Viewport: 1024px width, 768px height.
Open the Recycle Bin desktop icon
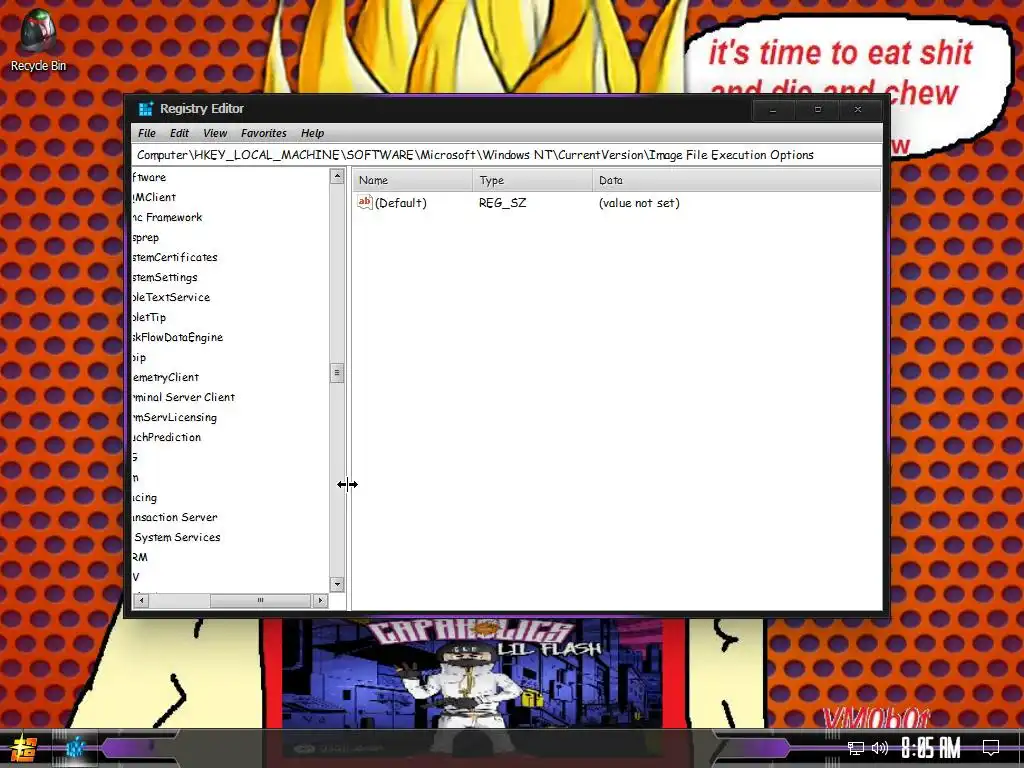tap(38, 40)
